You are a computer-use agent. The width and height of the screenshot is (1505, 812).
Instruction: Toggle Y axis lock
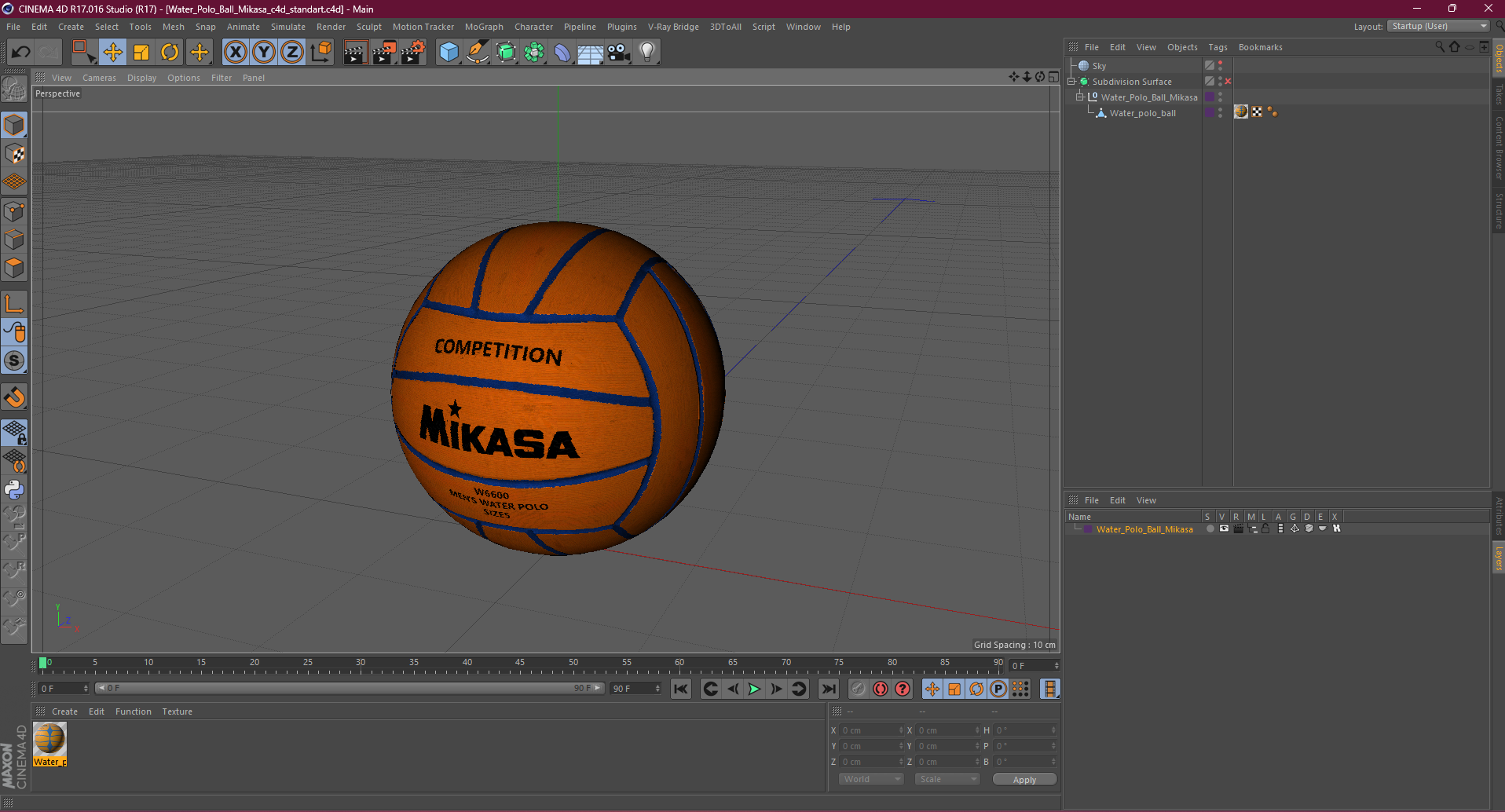coord(264,53)
